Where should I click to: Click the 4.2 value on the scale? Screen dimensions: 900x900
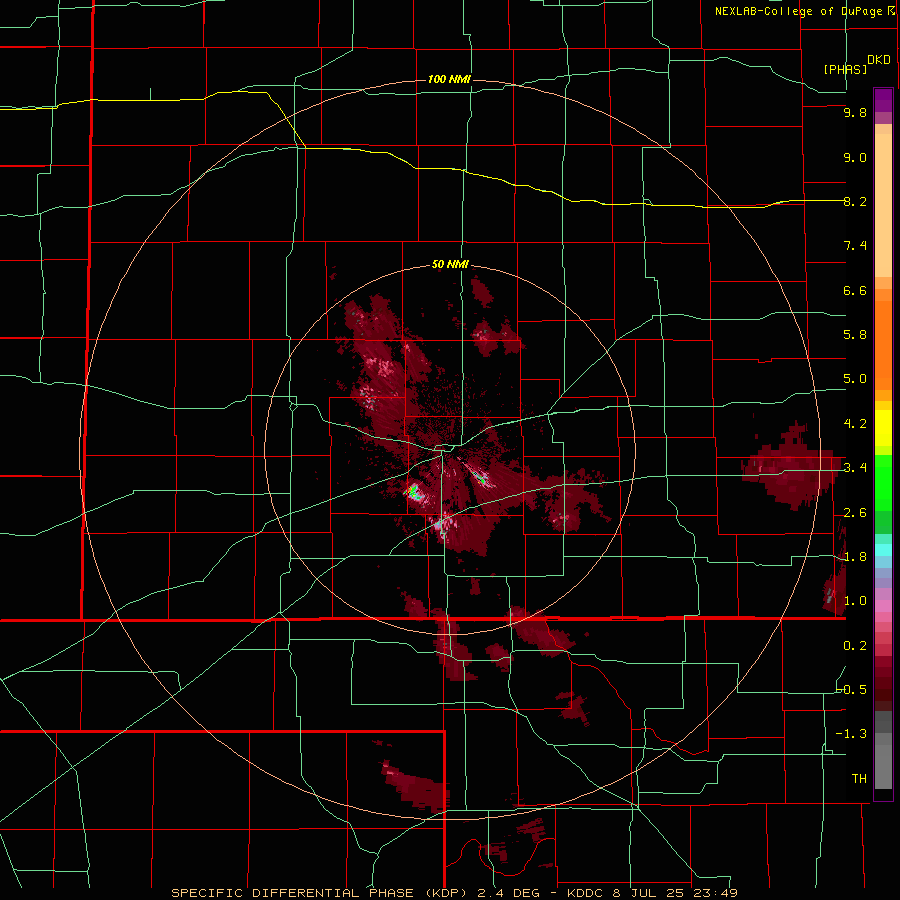click(855, 424)
